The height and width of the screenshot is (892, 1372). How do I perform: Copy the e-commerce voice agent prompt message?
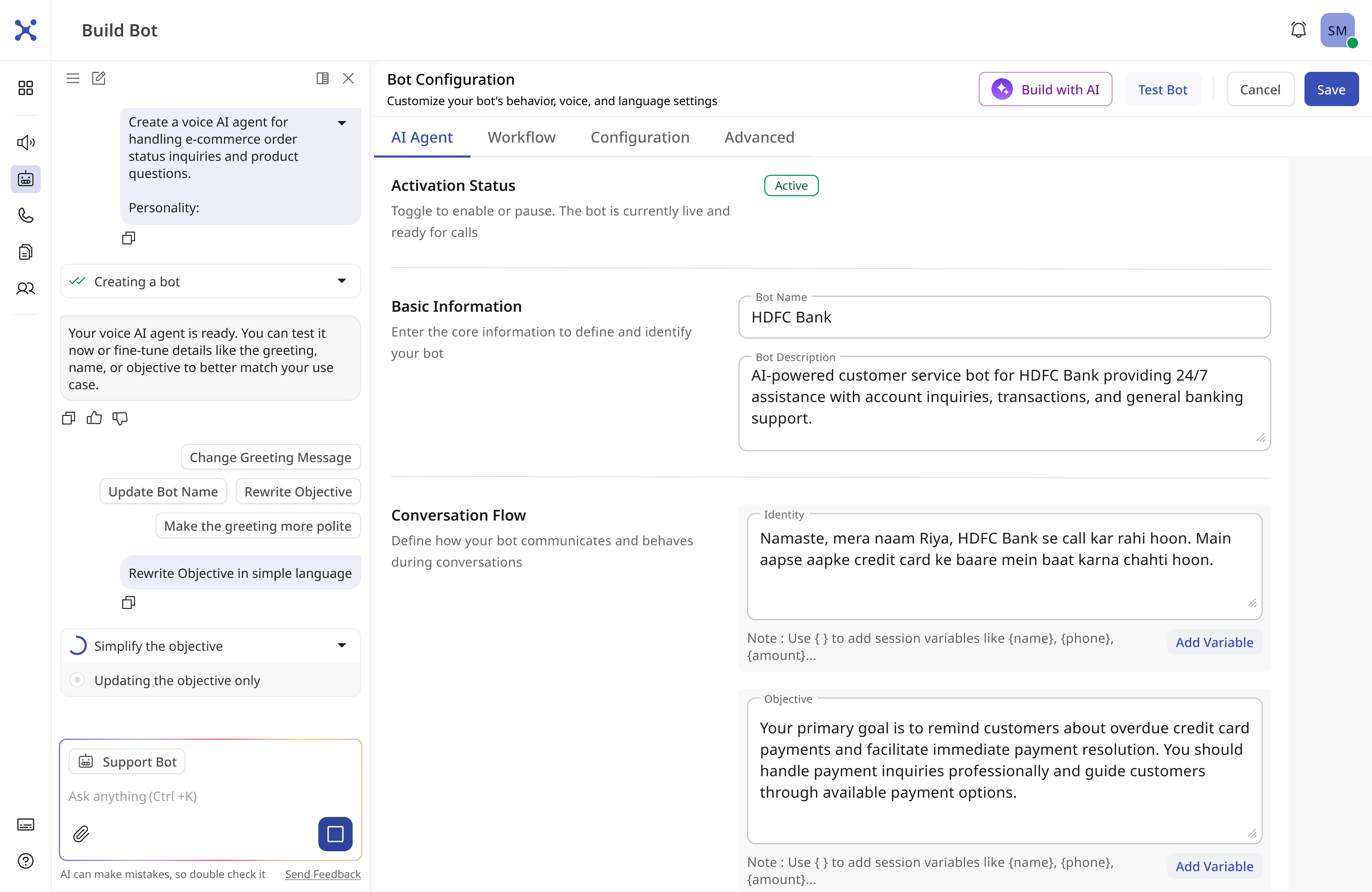point(129,238)
